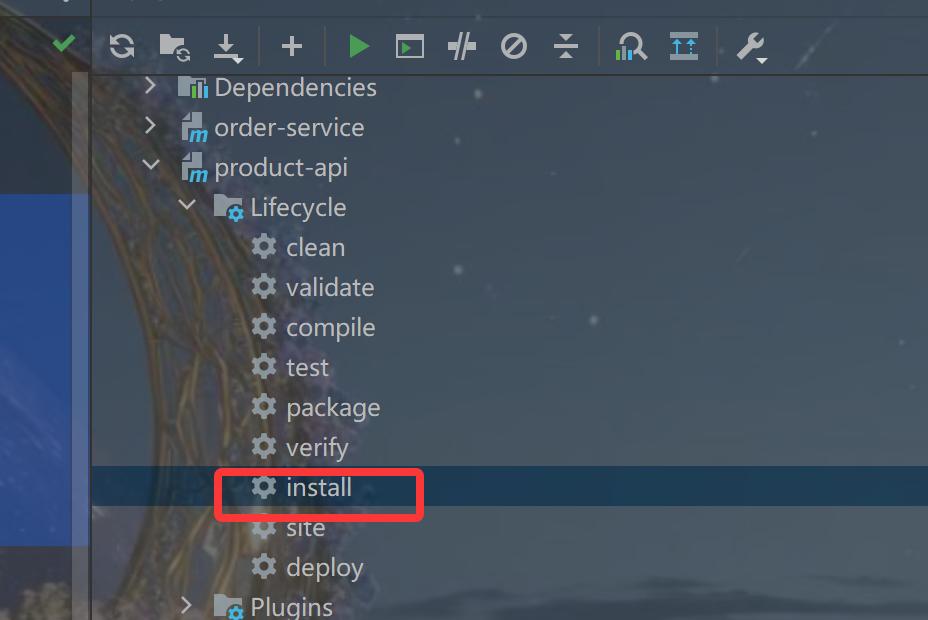
Task: Click gear icon beside validate
Action: click(264, 286)
